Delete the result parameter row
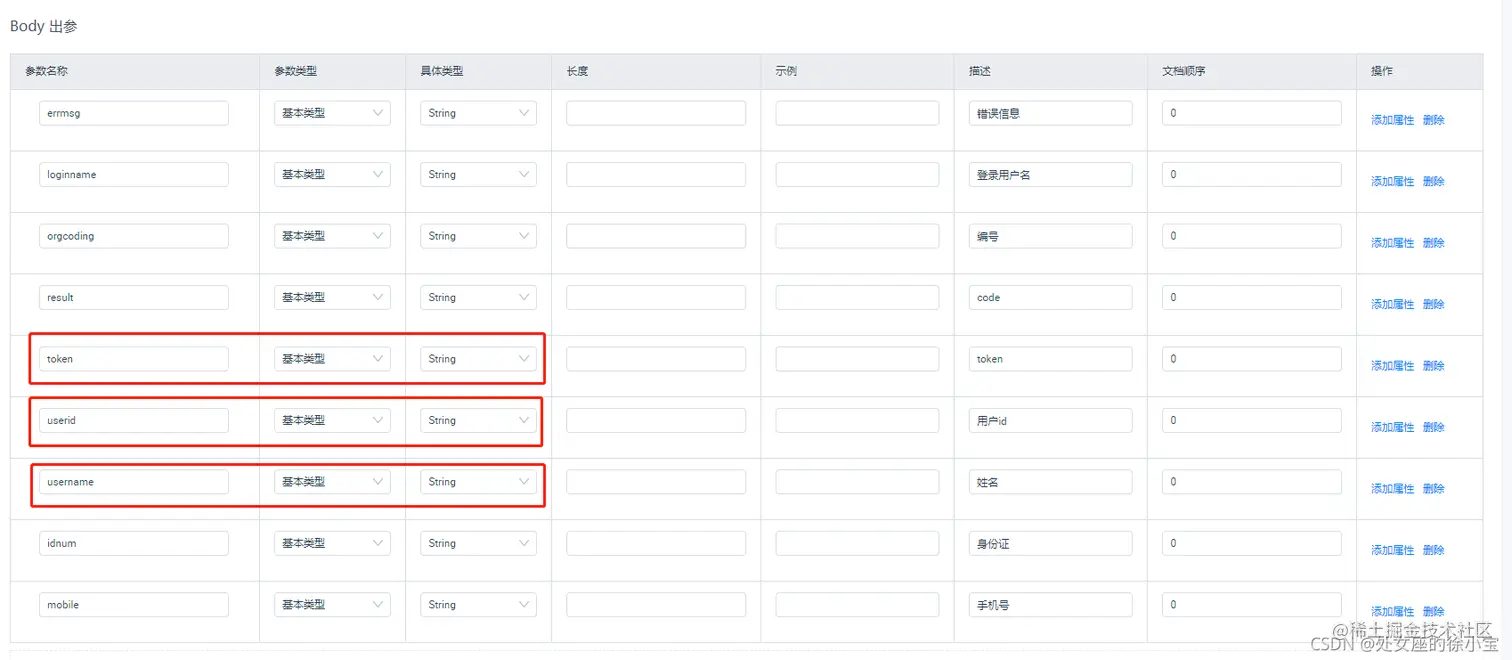The image size is (1512, 660). pyautogui.click(x=1433, y=304)
